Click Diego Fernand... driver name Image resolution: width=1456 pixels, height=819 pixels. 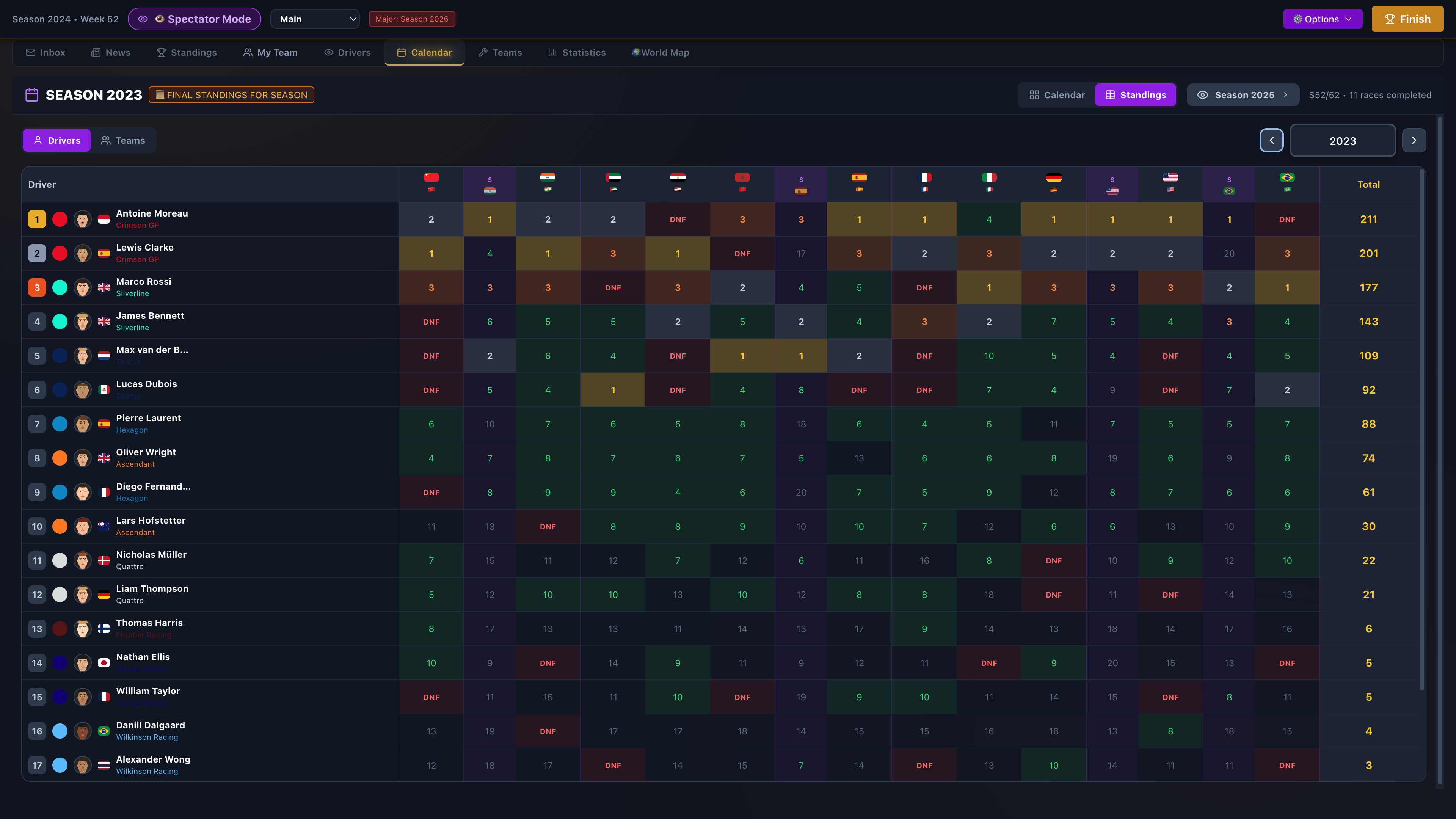tap(153, 486)
